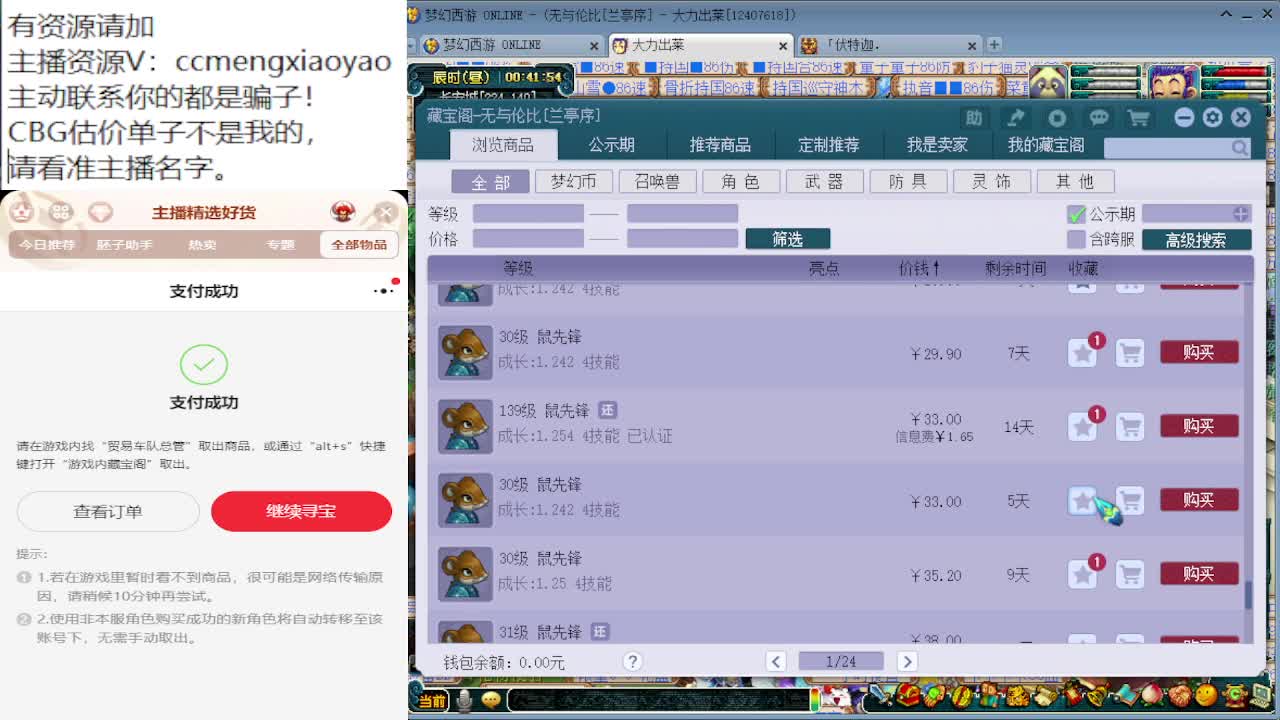Click the 藏宝阁 search input field

(1168, 147)
